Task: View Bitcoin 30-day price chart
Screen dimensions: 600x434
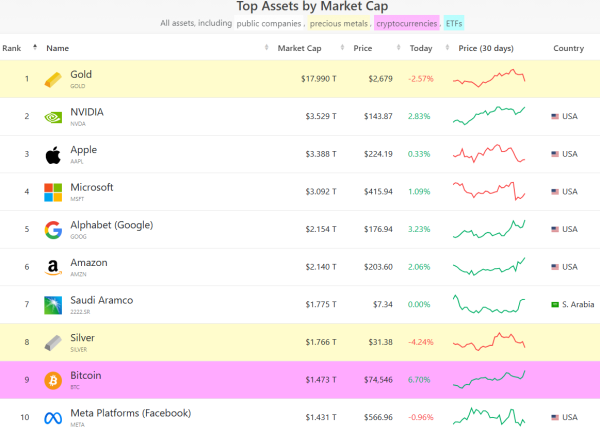Action: (x=489, y=379)
